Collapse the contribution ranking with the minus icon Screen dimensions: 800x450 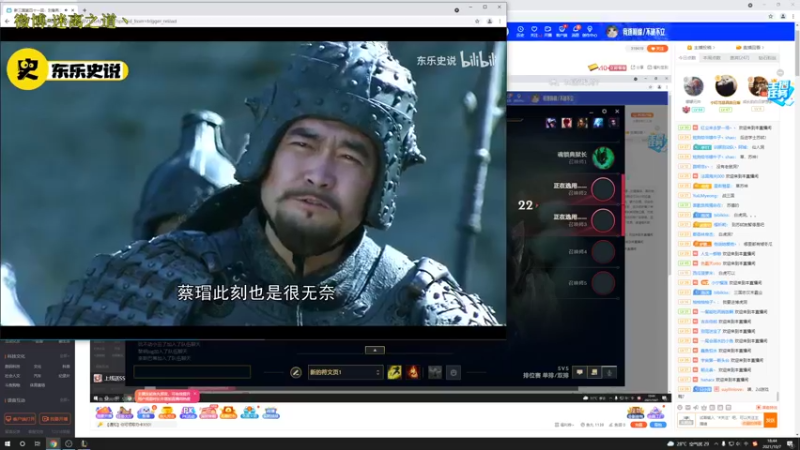pyautogui.click(x=780, y=73)
